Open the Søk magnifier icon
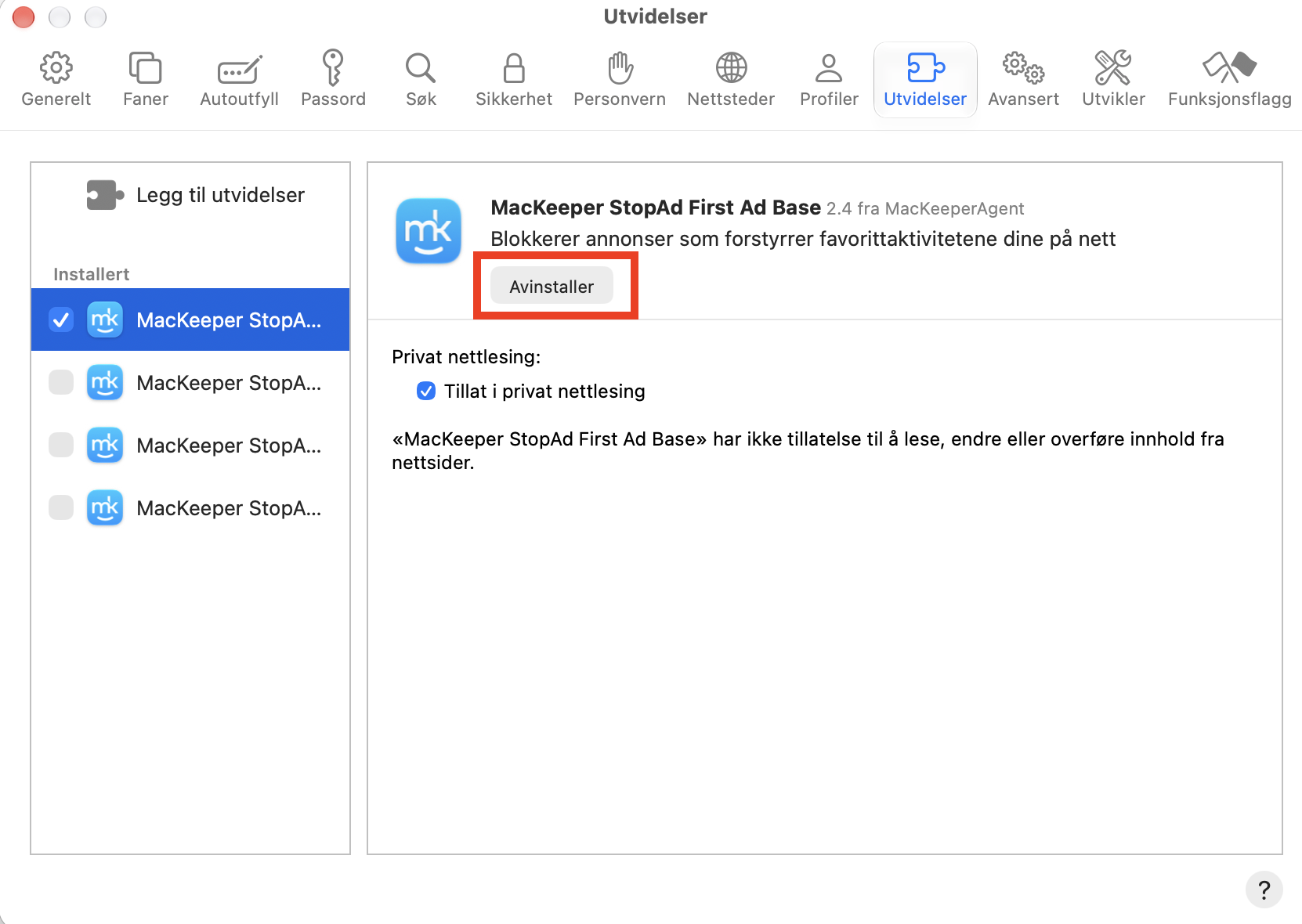The width and height of the screenshot is (1302, 924). pos(421,68)
